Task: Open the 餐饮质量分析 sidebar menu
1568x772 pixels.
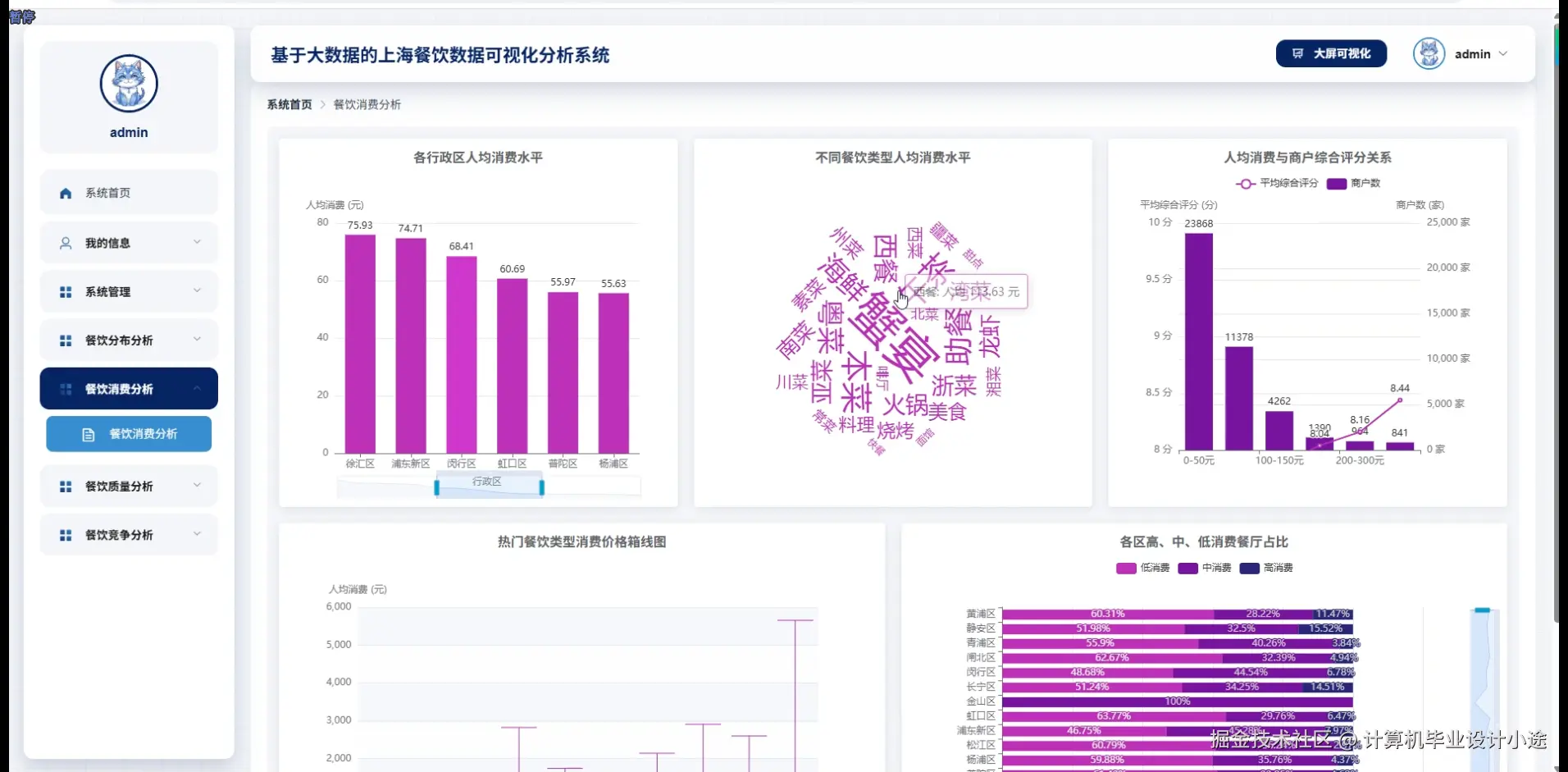Action: coord(129,486)
